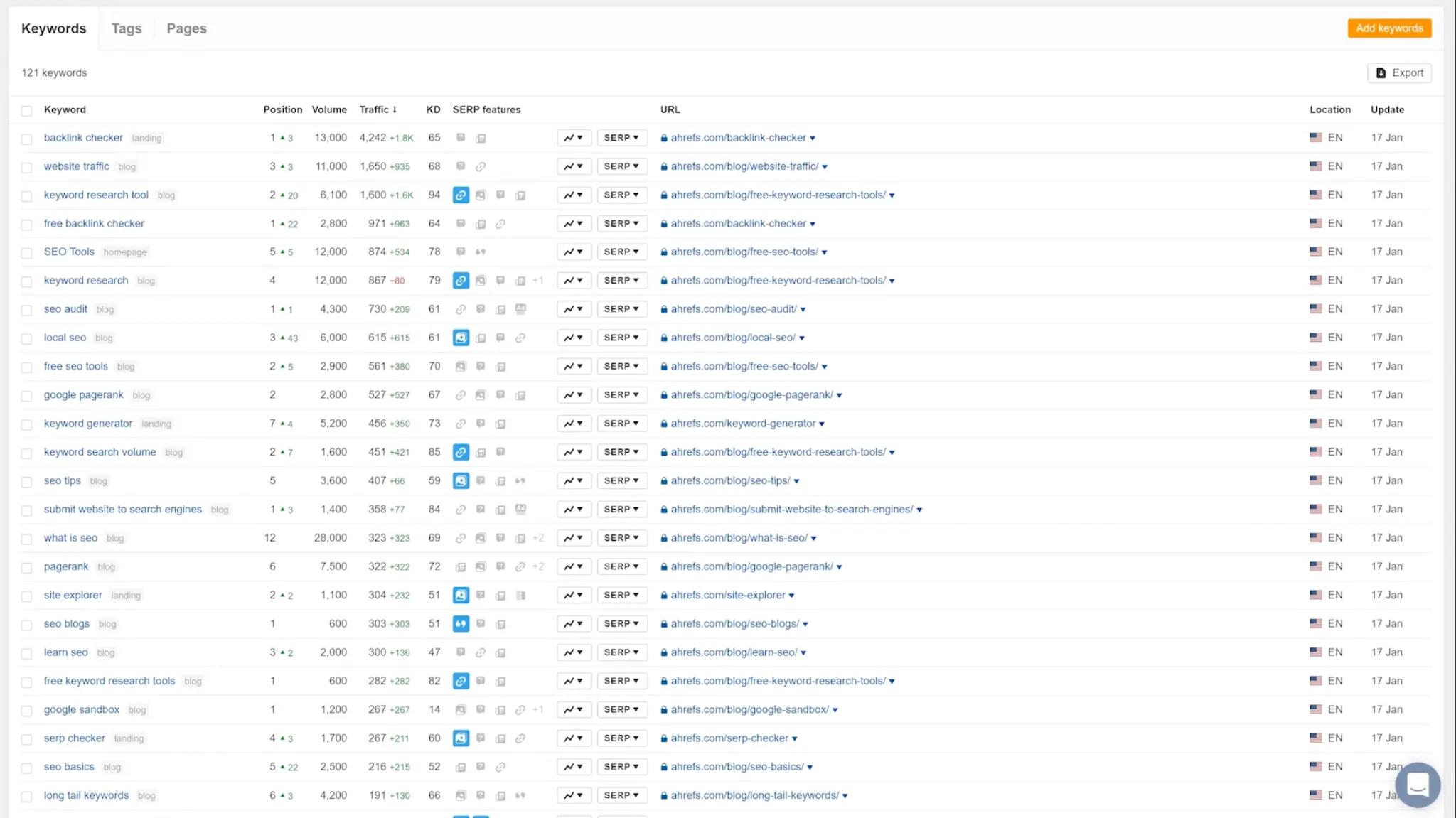Image resolution: width=1456 pixels, height=818 pixels.
Task: Switch to the Tags tab
Action: (x=127, y=28)
